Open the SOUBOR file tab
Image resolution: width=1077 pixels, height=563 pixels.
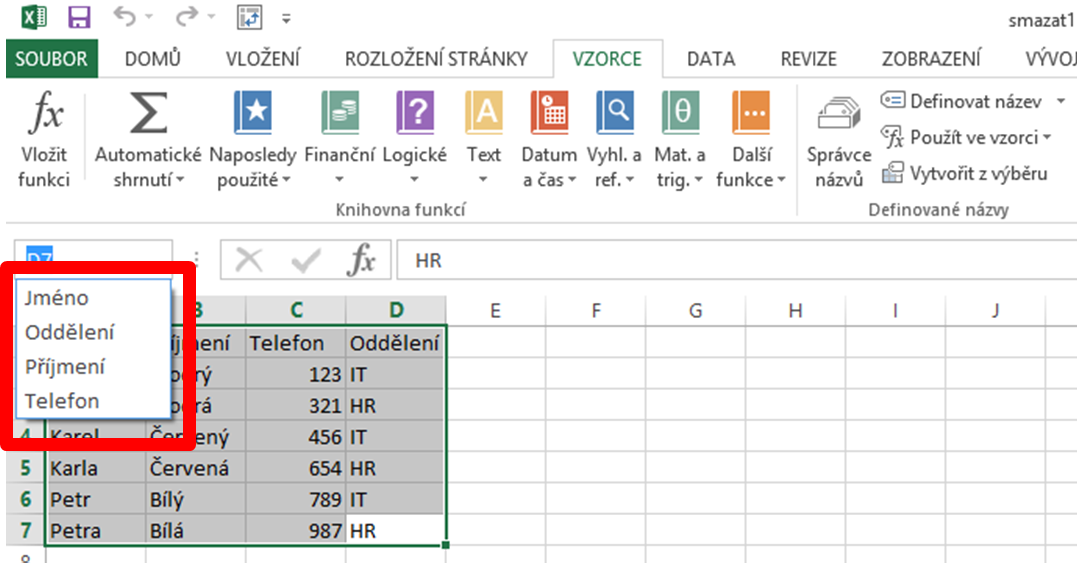(x=52, y=59)
